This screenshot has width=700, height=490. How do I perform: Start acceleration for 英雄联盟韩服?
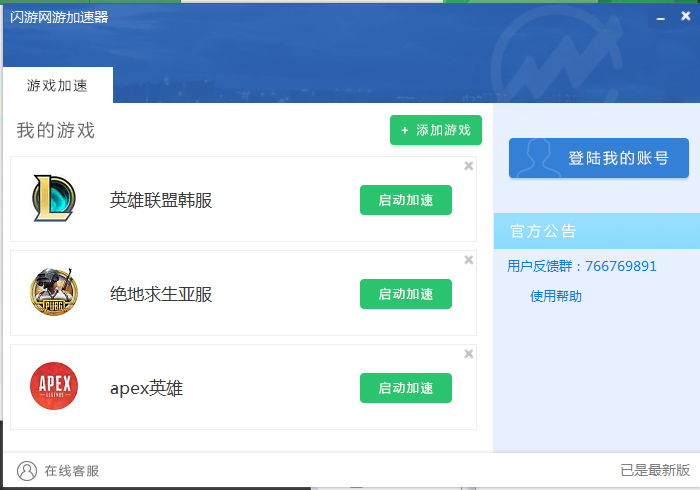405,200
